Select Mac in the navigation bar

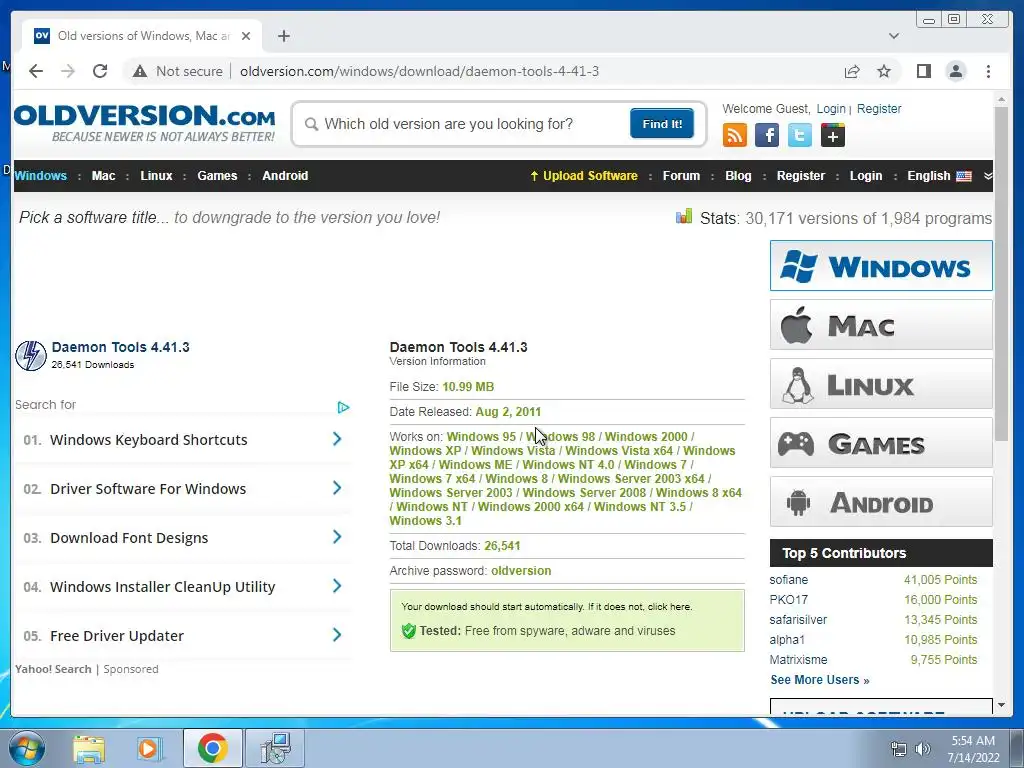[x=103, y=176]
